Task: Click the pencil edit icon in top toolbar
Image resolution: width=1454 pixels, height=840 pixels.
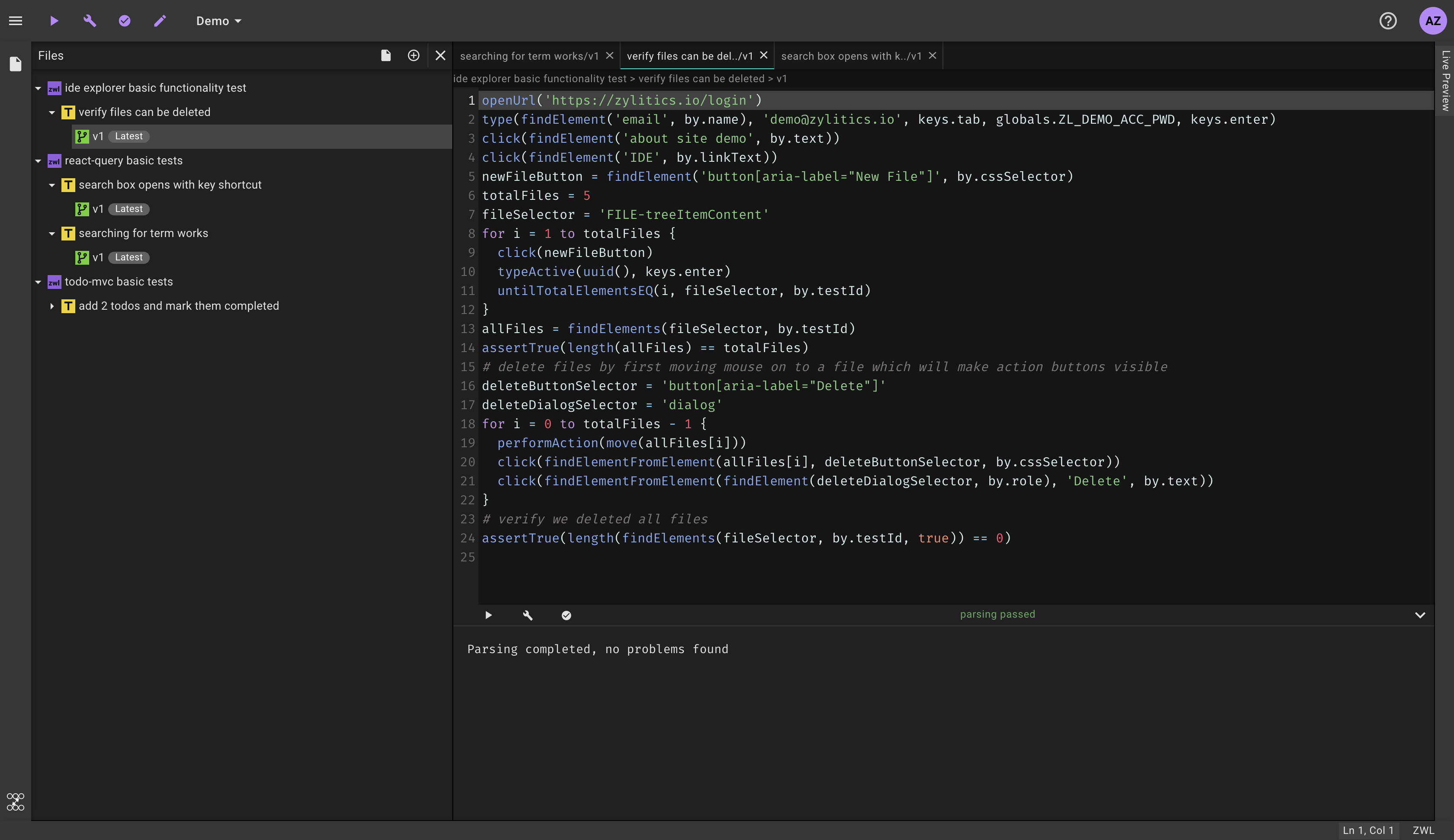Action: coord(160,21)
